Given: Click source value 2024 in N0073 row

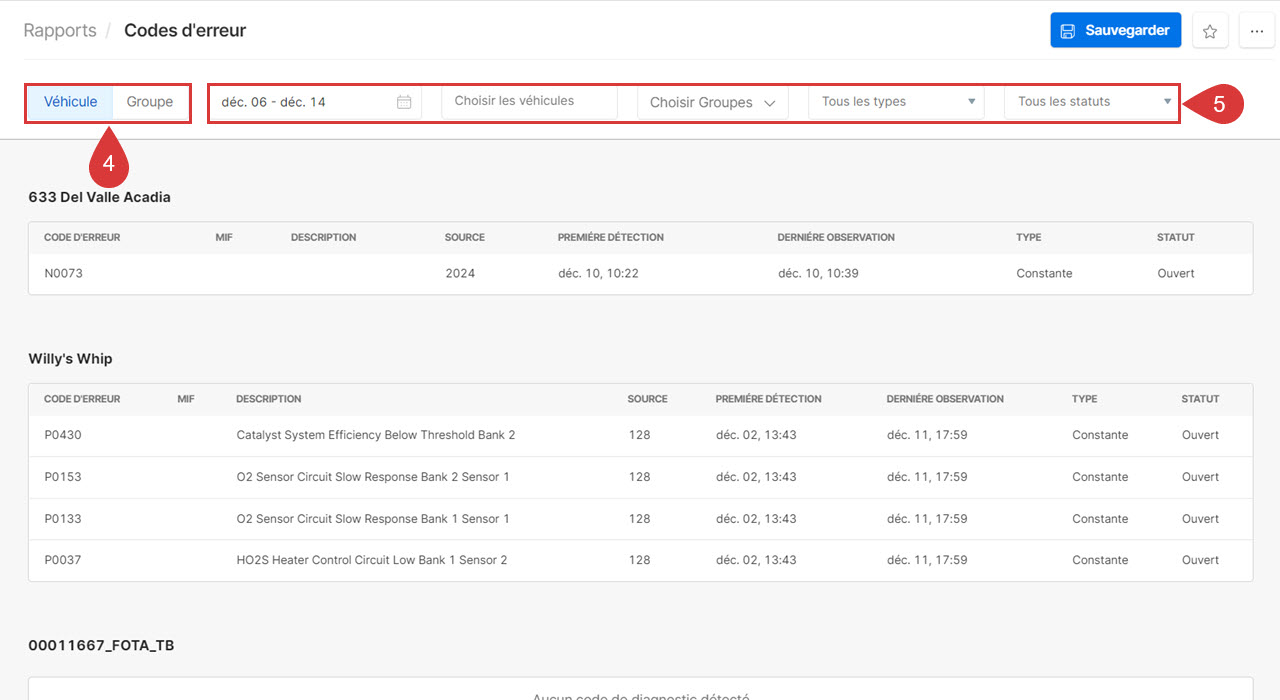Looking at the screenshot, I should click(x=460, y=273).
